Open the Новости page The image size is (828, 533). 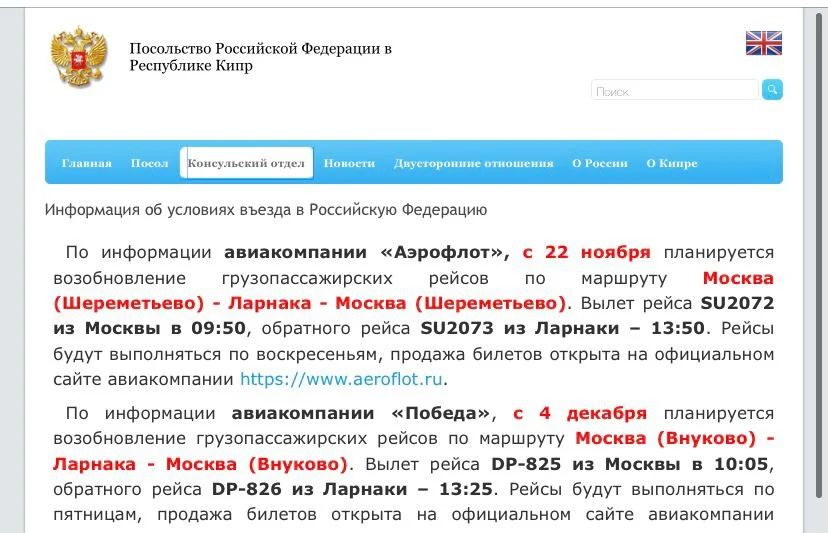(349, 163)
